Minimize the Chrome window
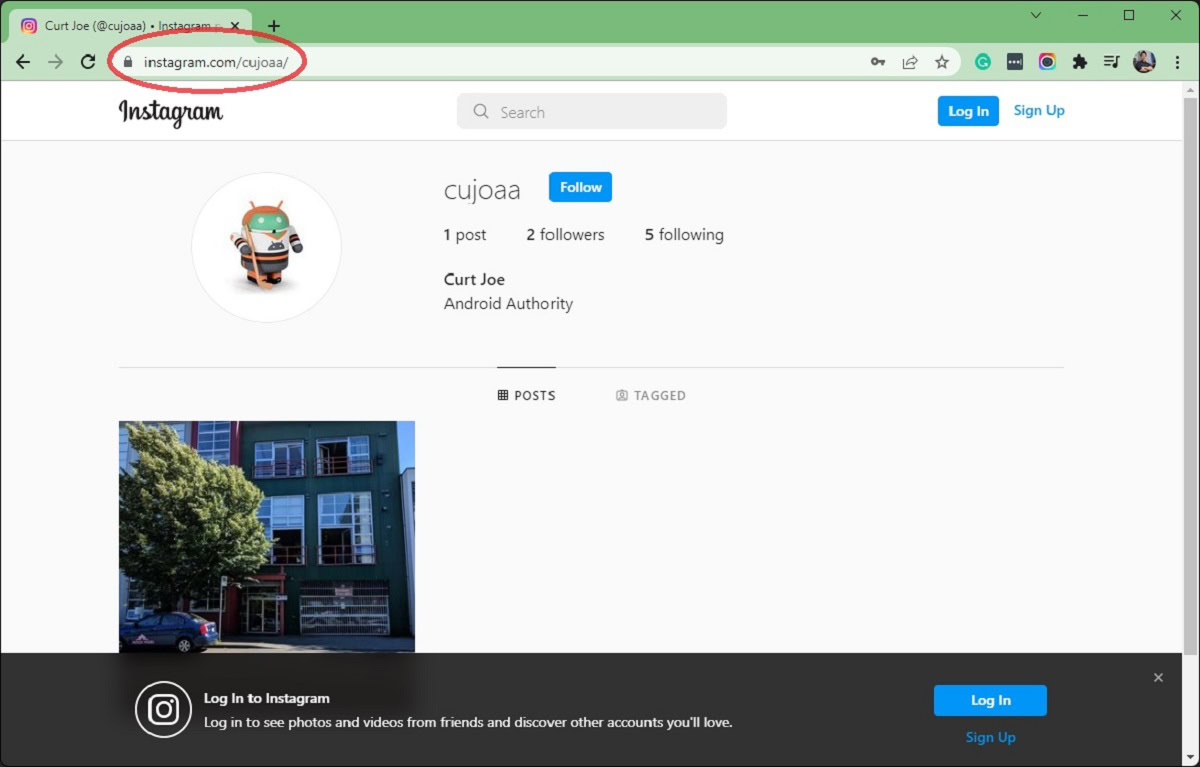The image size is (1200, 767). coord(1082,15)
